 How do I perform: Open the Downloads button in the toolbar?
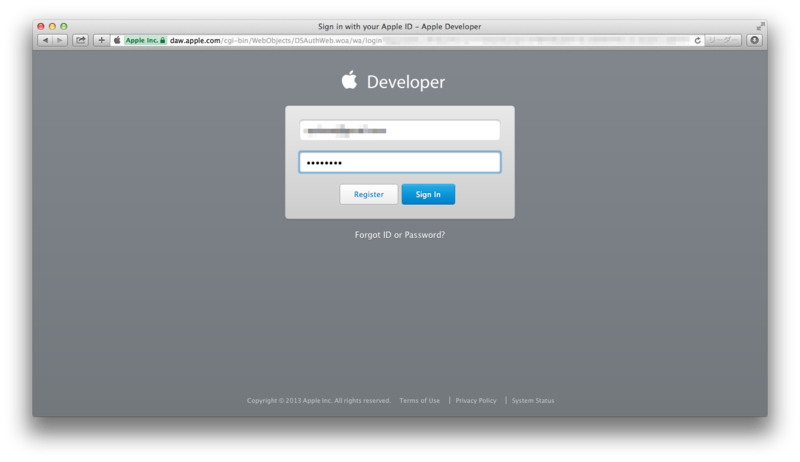coord(754,40)
